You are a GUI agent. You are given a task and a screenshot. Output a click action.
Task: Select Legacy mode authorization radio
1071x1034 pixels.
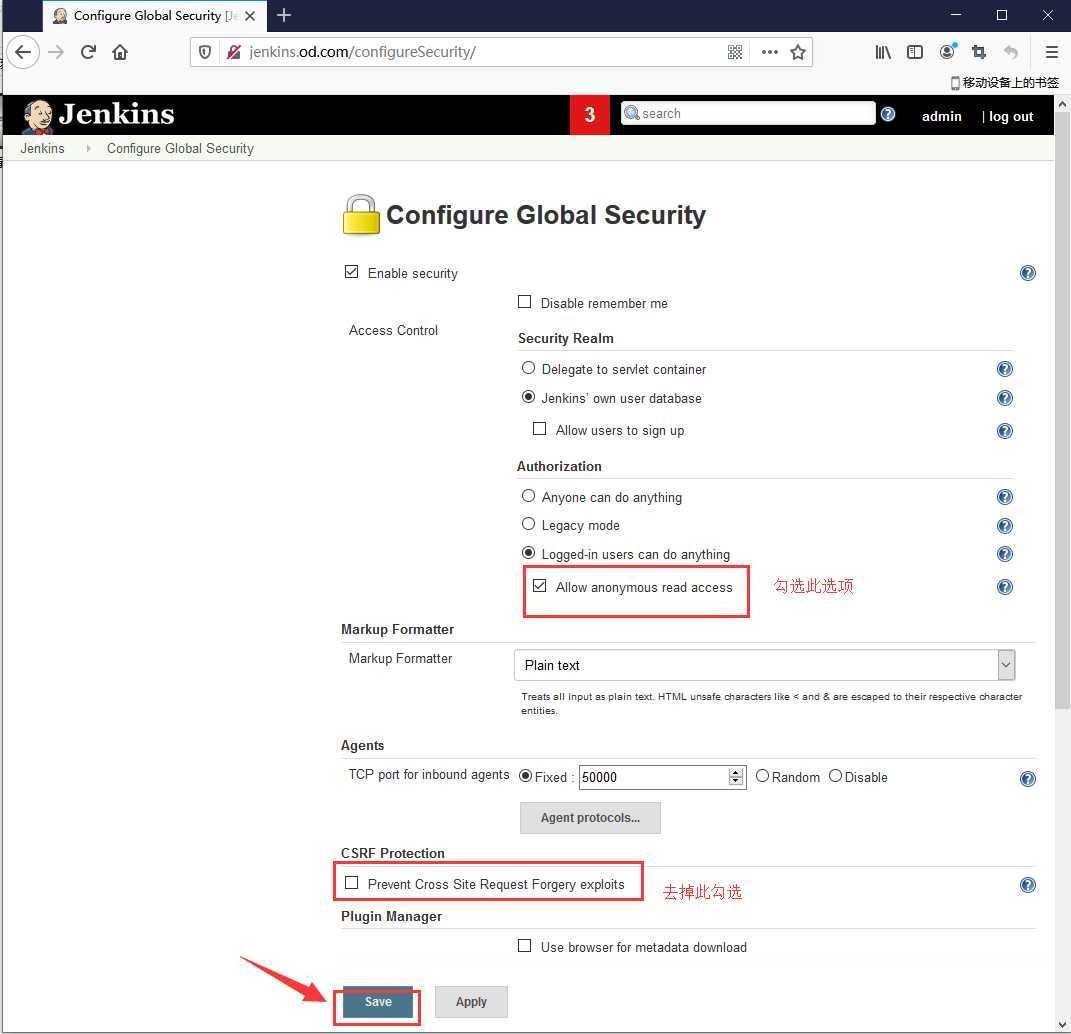coord(528,524)
